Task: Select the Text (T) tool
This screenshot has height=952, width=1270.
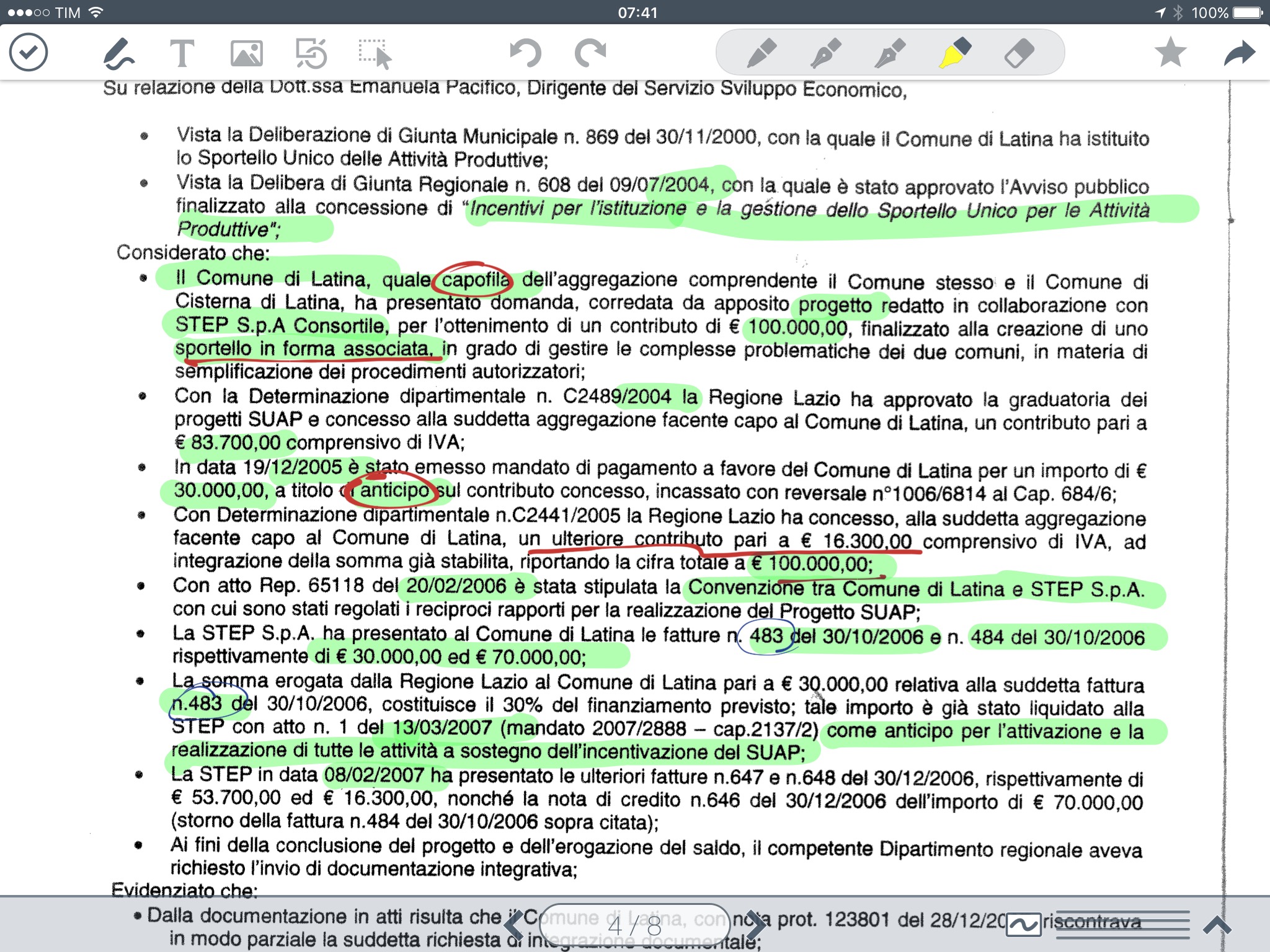Action: [x=182, y=53]
